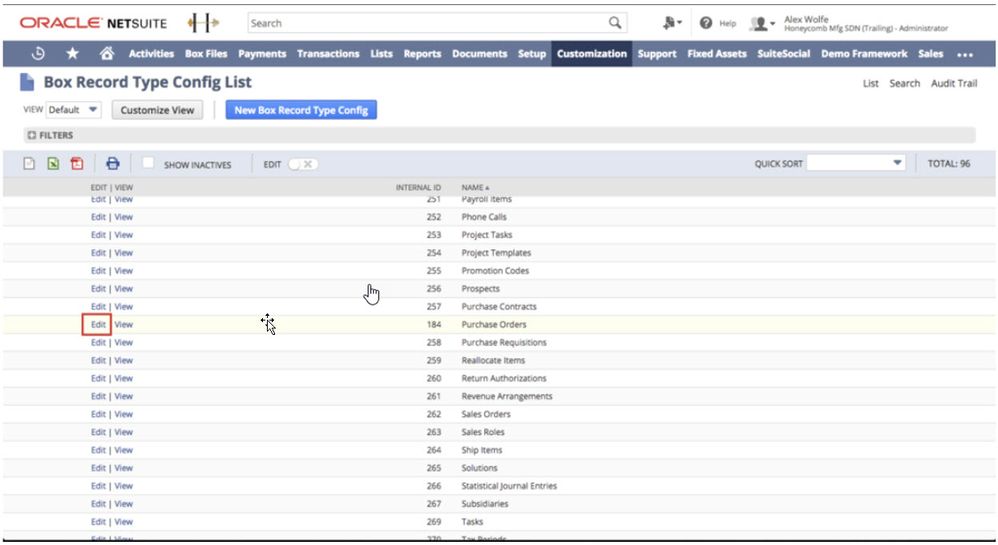Select the Purchase Requisitions name cell
The image size is (998, 545).
click(504, 343)
